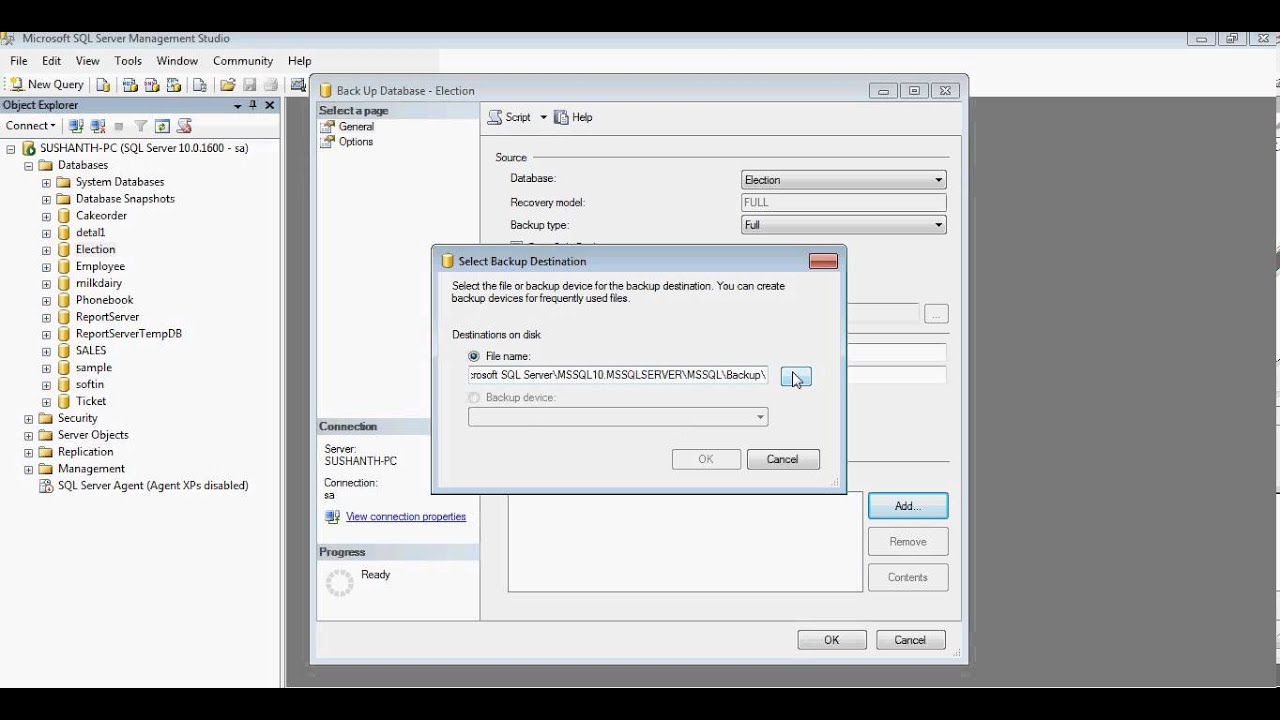Viewport: 1280px width, 720px height.
Task: Open the Help menu in menu bar
Action: tap(300, 61)
